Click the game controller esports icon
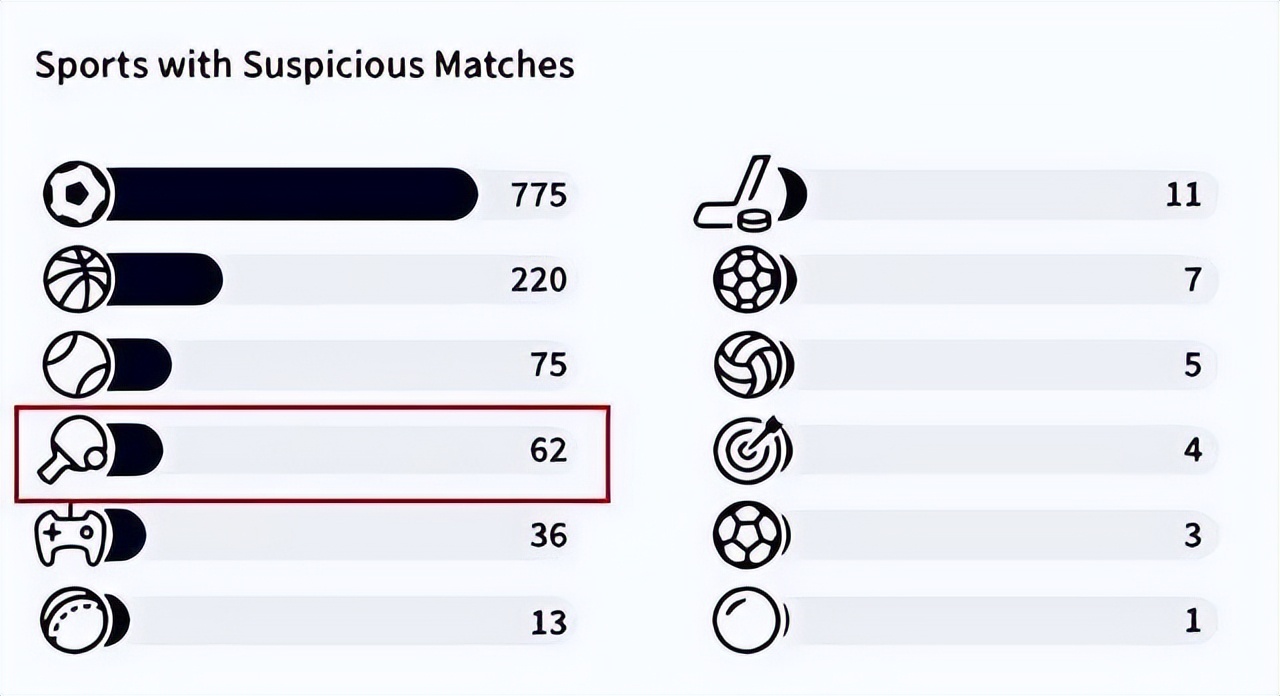 point(71,536)
